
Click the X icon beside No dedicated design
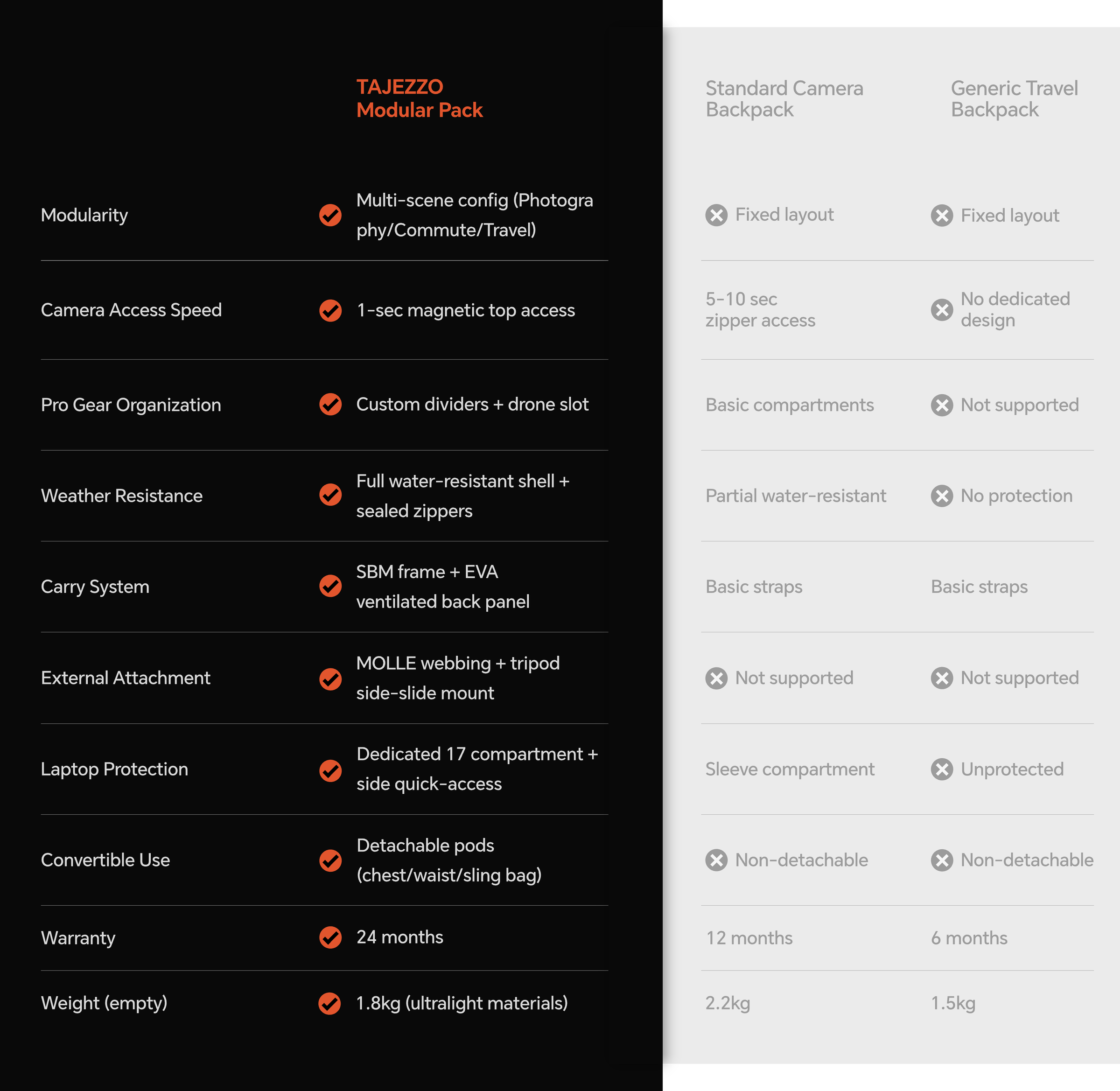[x=942, y=310]
